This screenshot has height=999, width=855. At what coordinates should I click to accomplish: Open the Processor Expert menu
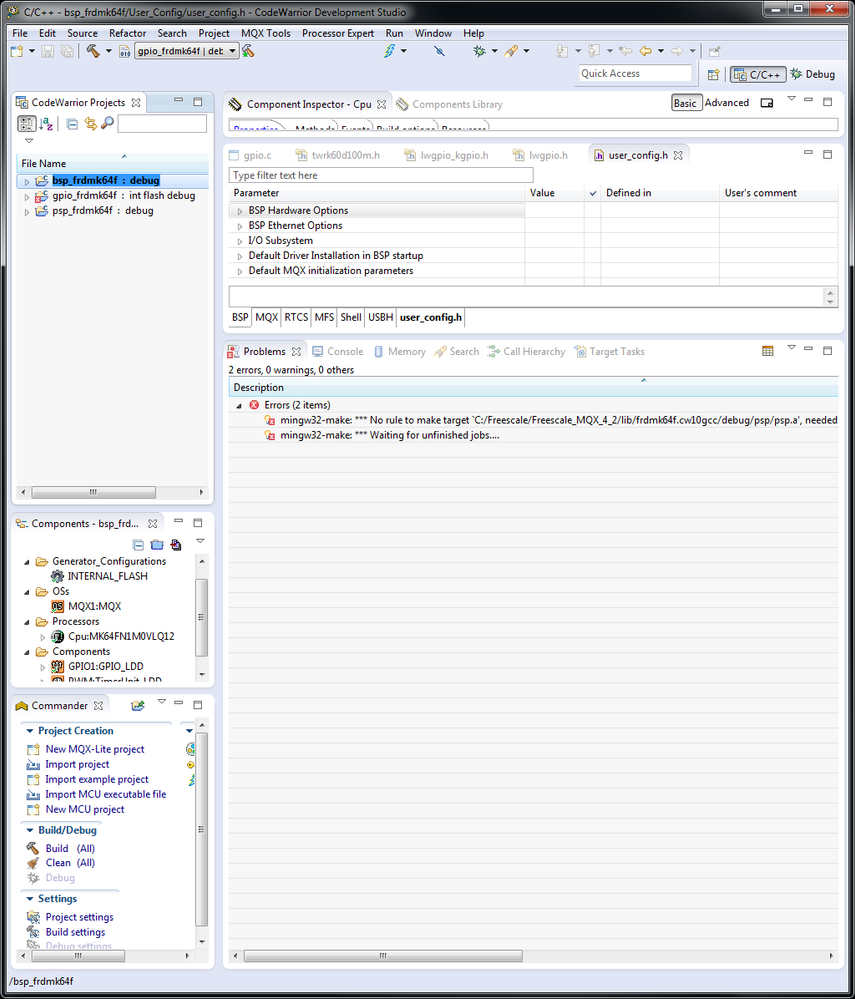click(x=338, y=33)
